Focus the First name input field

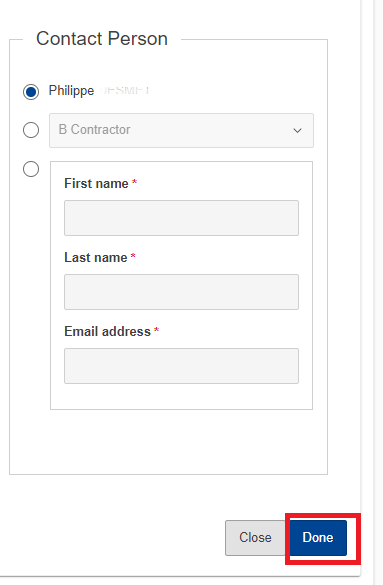181,218
